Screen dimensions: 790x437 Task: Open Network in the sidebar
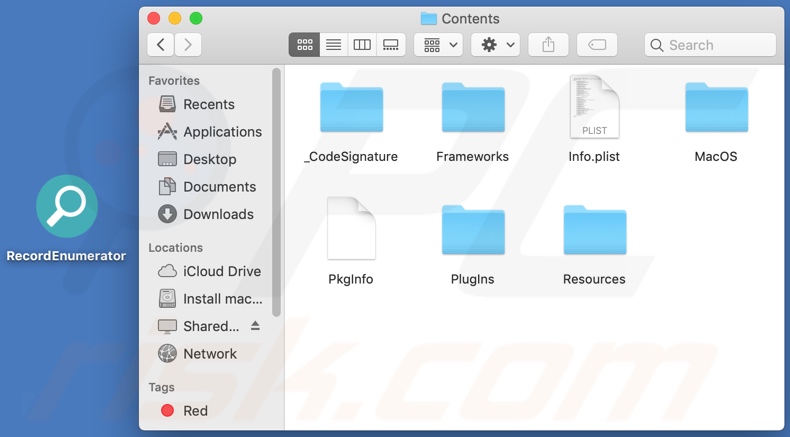click(210, 354)
